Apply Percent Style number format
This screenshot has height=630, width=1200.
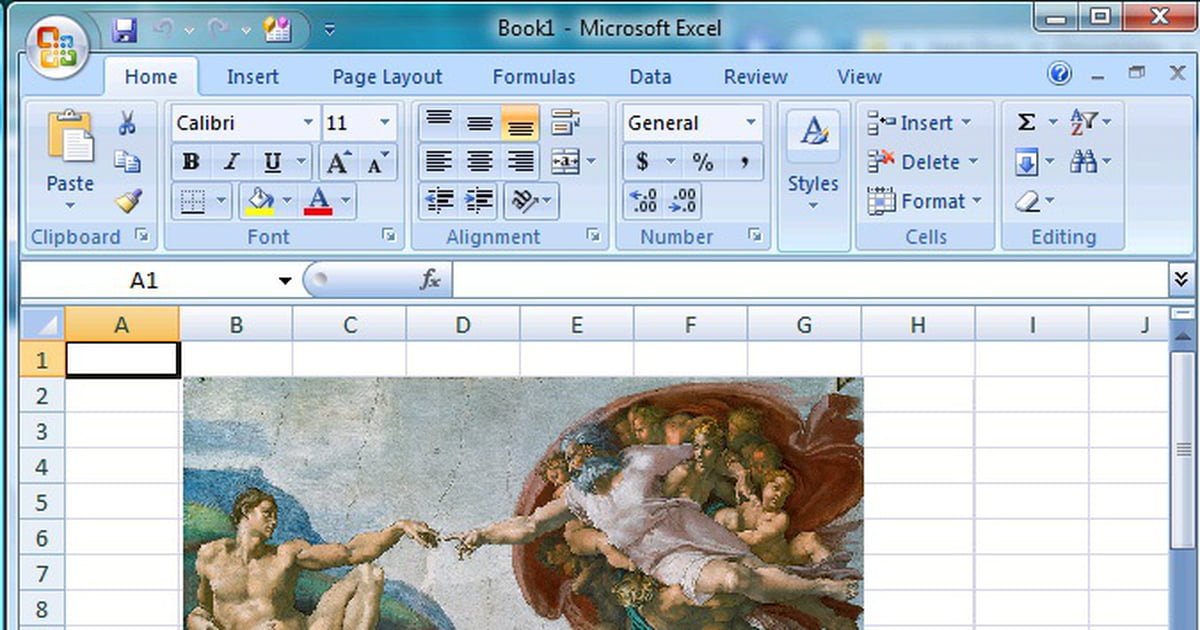click(x=703, y=162)
